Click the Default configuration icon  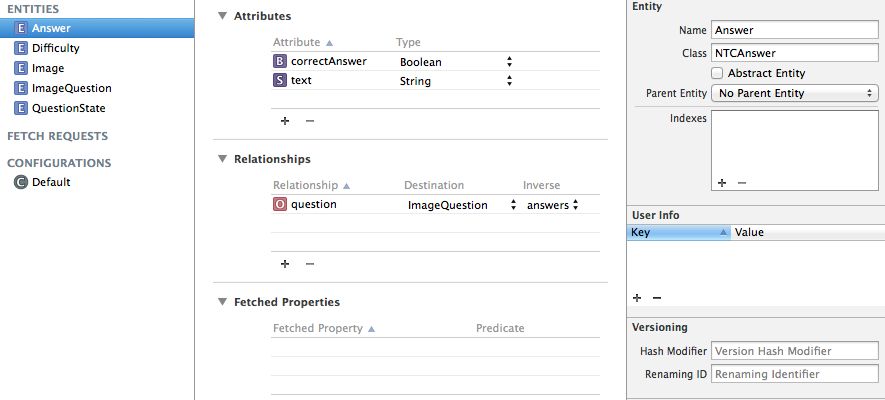point(21,182)
